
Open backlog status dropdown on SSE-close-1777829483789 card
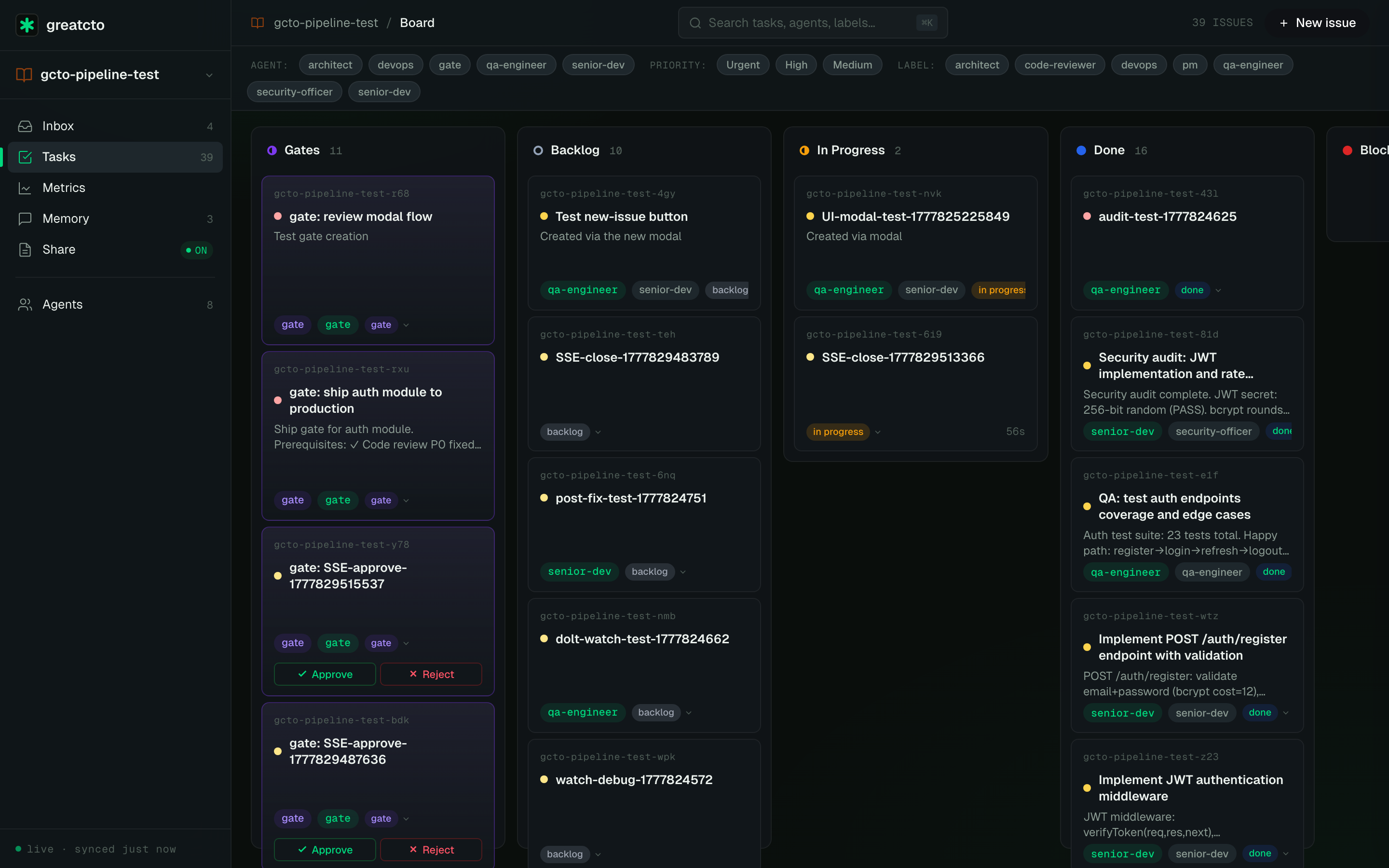[598, 432]
